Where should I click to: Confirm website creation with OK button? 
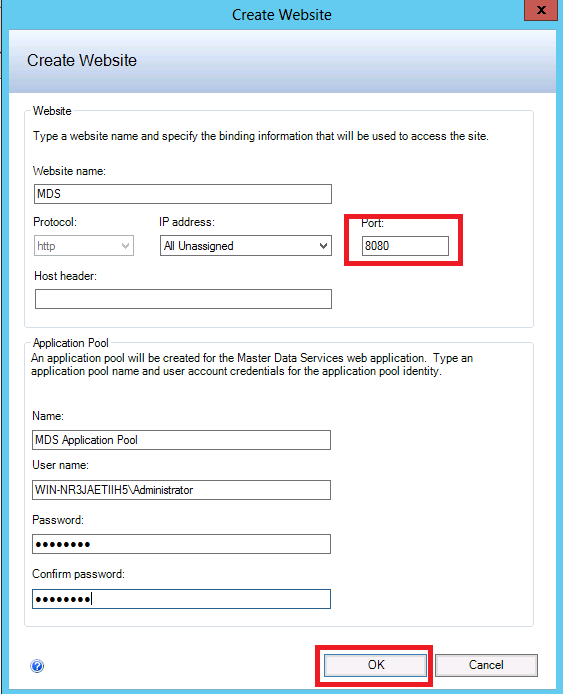(x=375, y=665)
